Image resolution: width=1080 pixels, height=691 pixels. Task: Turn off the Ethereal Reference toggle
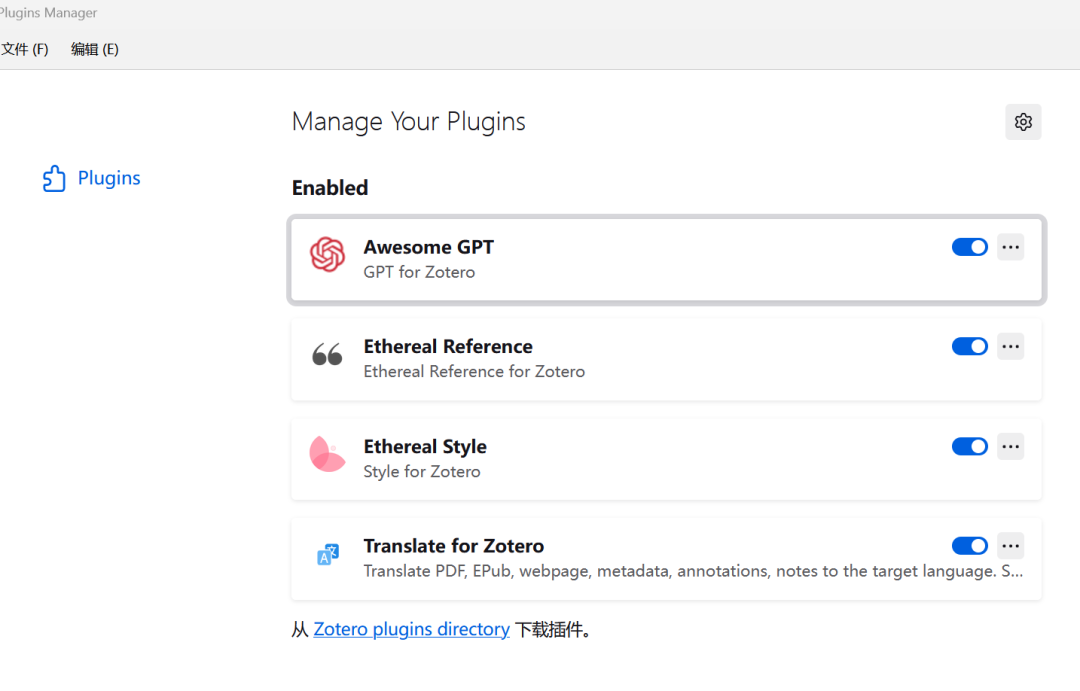(x=969, y=347)
